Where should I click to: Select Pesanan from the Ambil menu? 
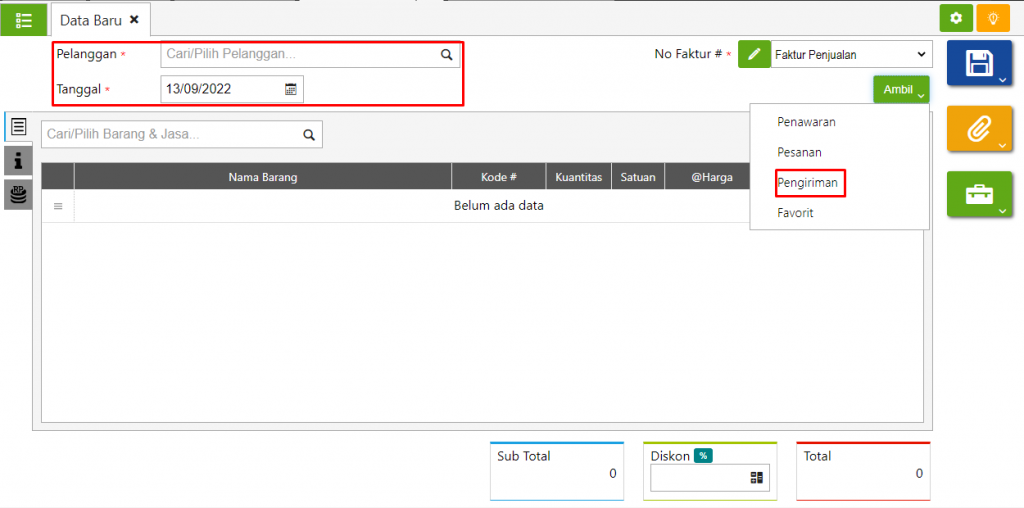[x=799, y=151]
